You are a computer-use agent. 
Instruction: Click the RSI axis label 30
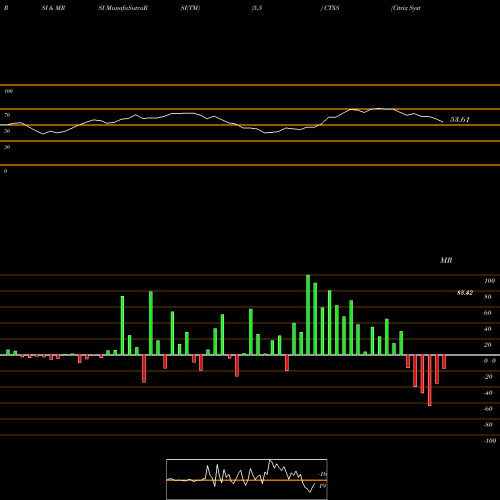coord(7,147)
